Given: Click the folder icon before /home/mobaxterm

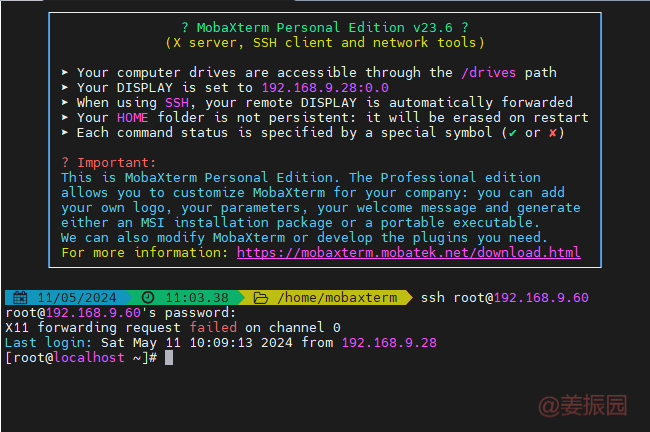Looking at the screenshot, I should tap(261, 298).
